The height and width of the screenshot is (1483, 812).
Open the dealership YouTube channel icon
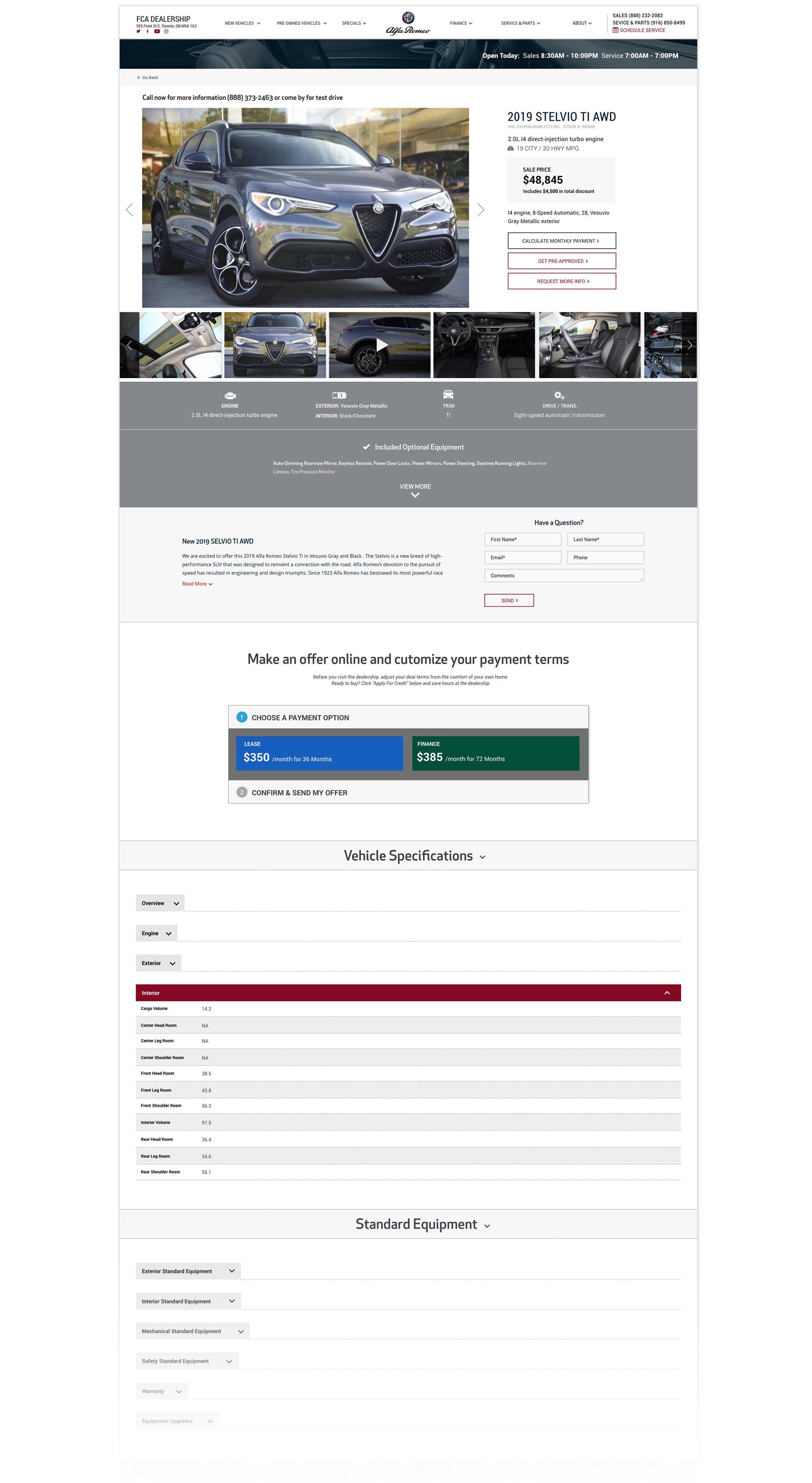click(x=156, y=31)
